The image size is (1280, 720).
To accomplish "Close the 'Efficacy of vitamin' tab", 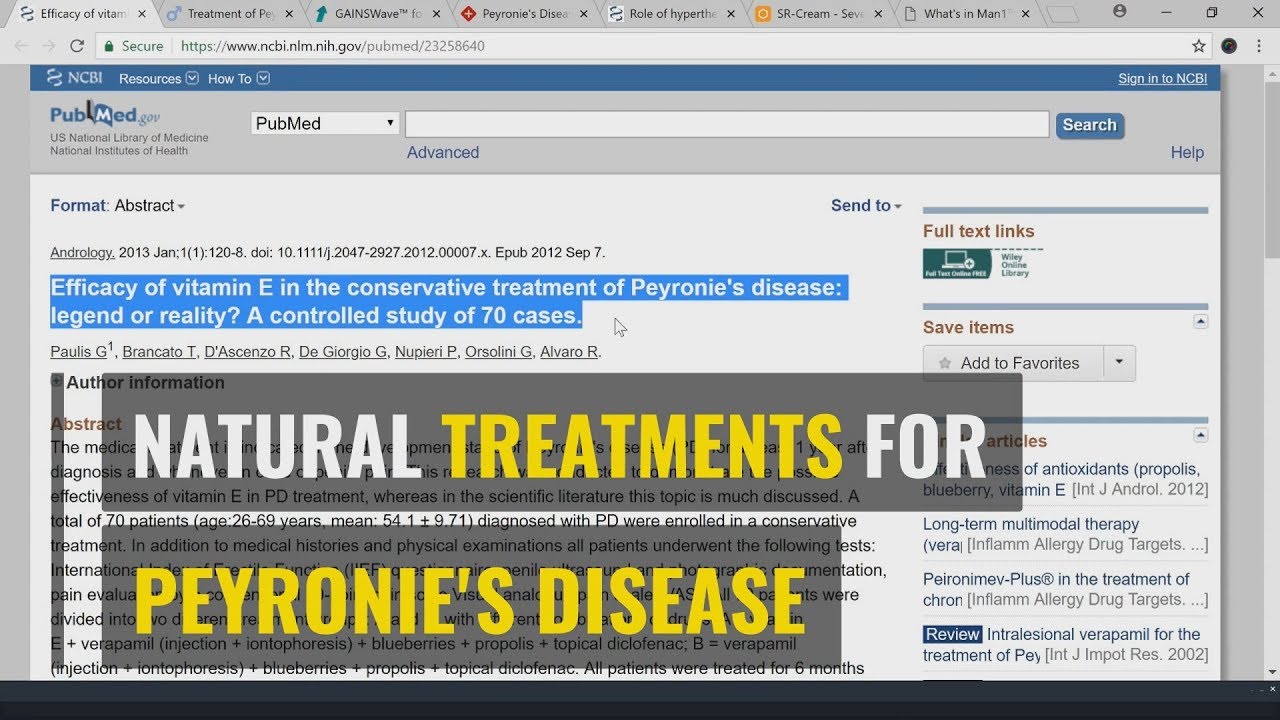I will pos(142,14).
